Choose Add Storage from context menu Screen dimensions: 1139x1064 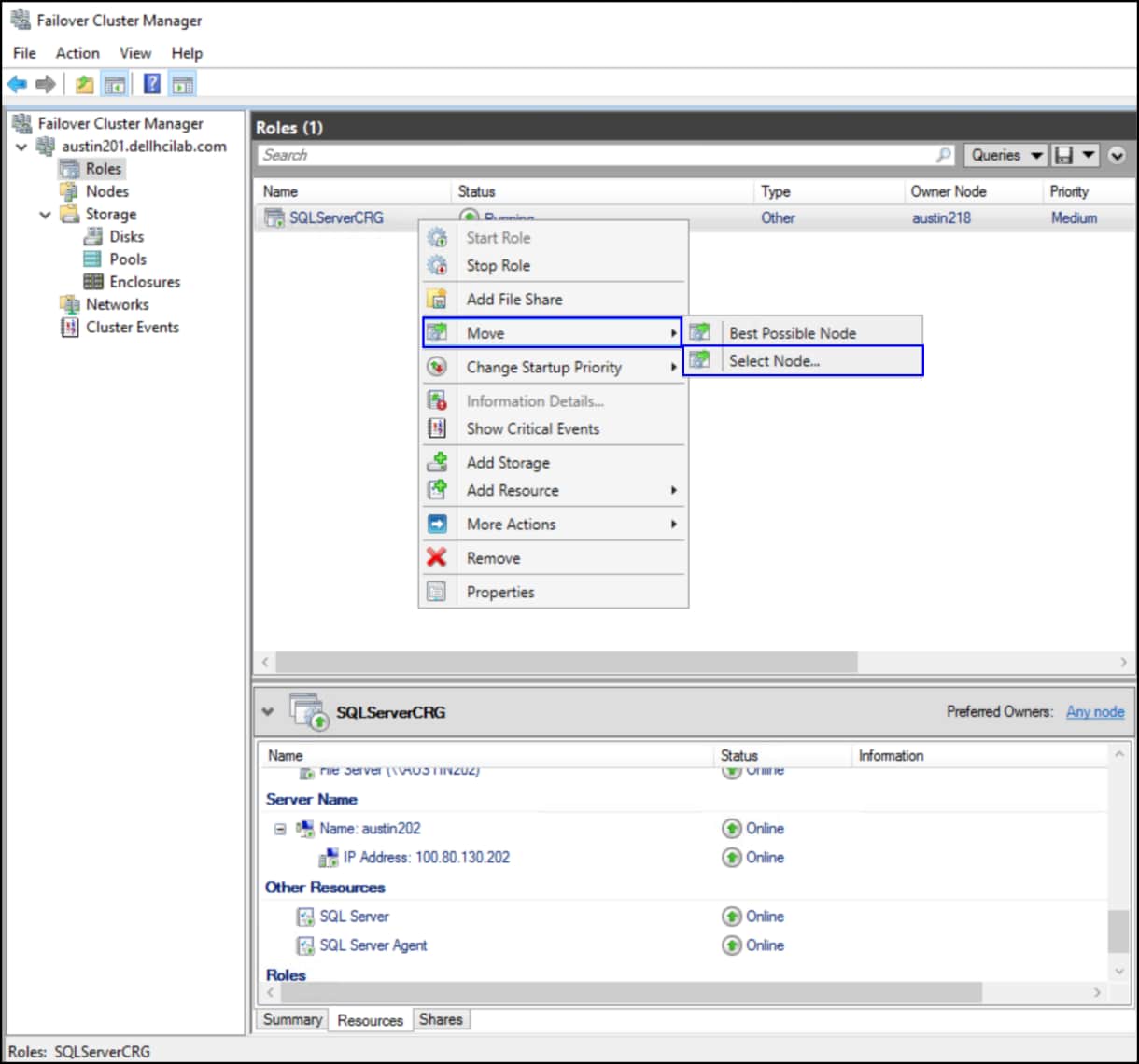coord(554,463)
